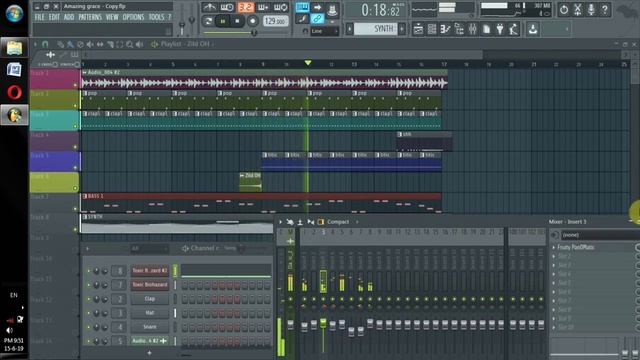Pause playback with the pause button
Image resolution: width=640 pixels, height=360 pixels.
click(x=222, y=21)
